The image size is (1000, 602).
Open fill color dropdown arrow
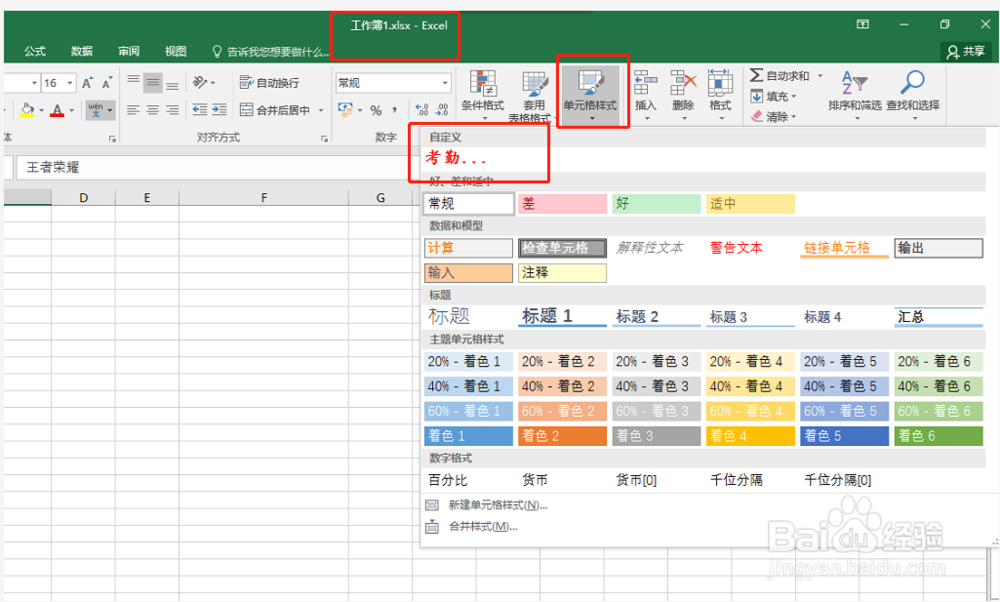click(x=41, y=110)
